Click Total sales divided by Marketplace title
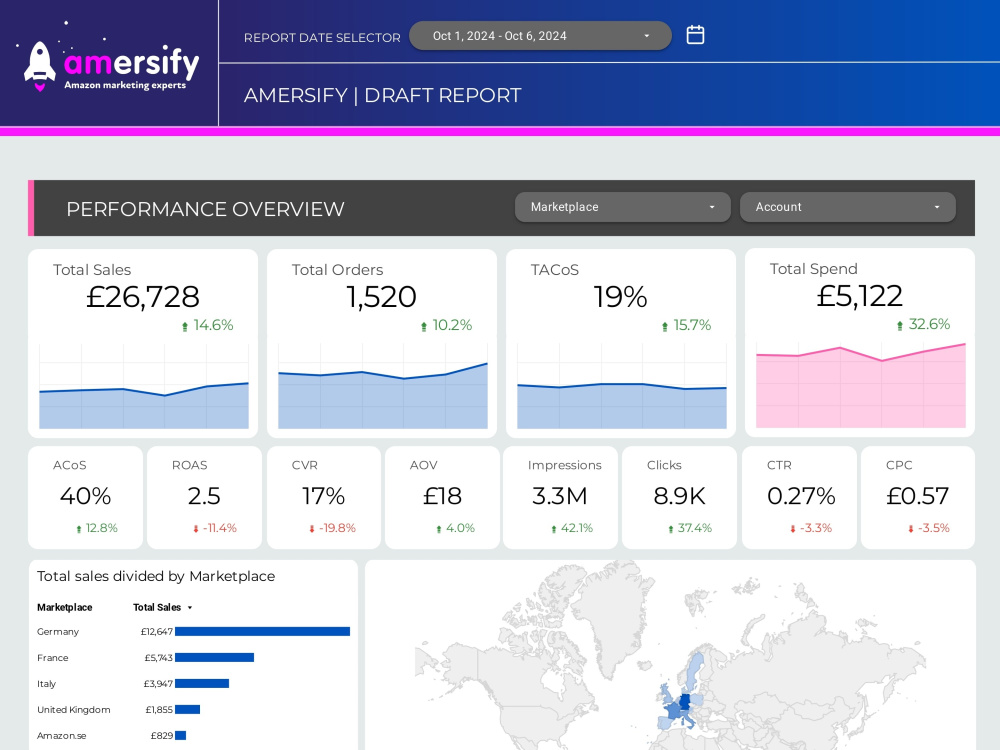The width and height of the screenshot is (1000, 750). tap(156, 577)
